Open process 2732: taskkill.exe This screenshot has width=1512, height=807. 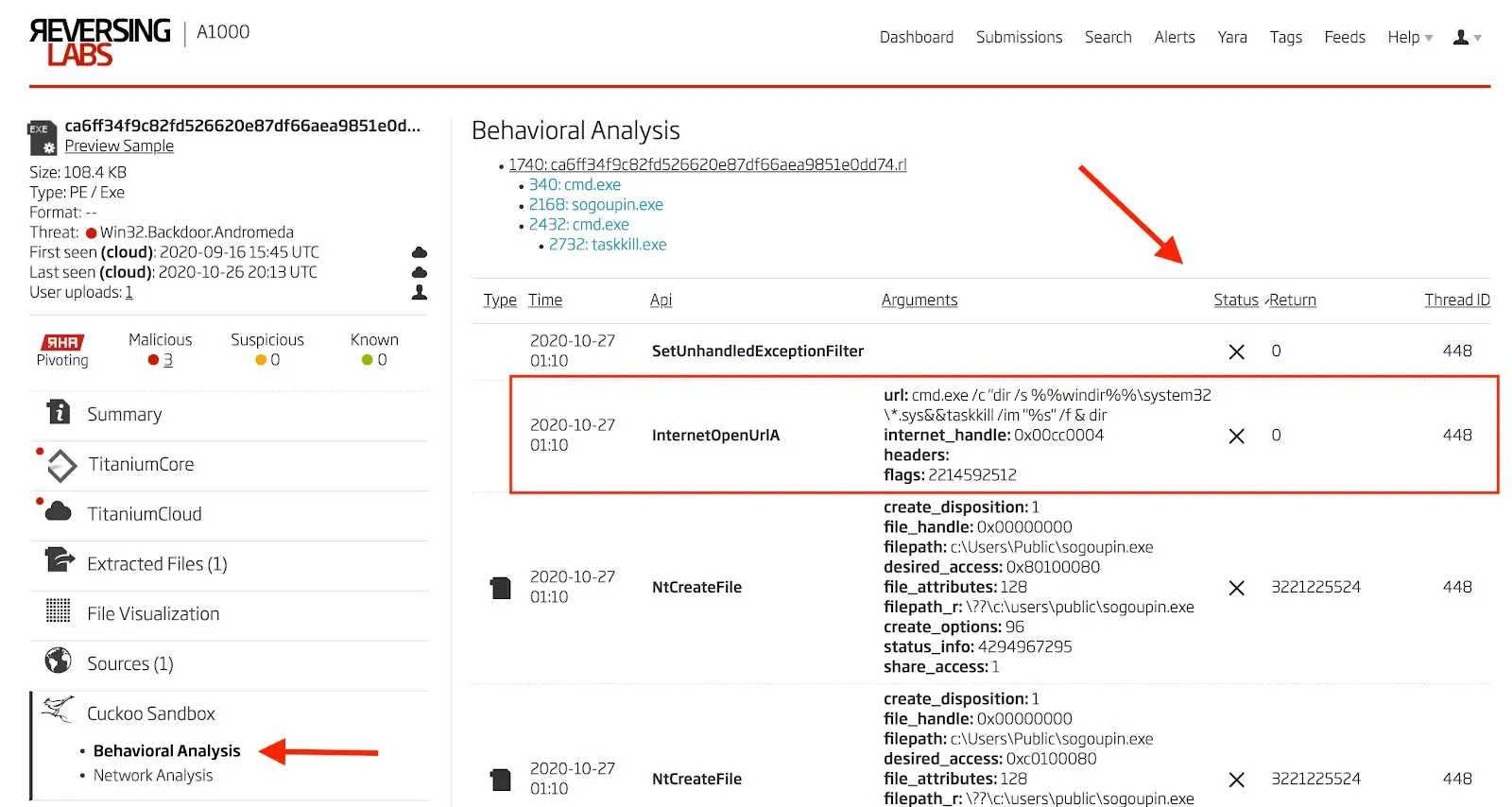pos(607,245)
